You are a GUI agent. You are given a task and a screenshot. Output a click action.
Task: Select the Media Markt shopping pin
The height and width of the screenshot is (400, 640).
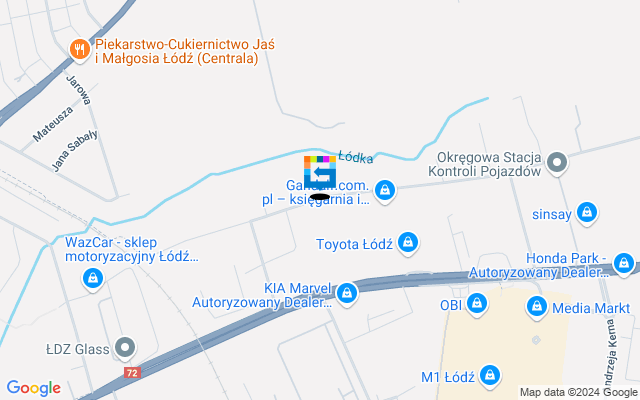click(x=537, y=307)
